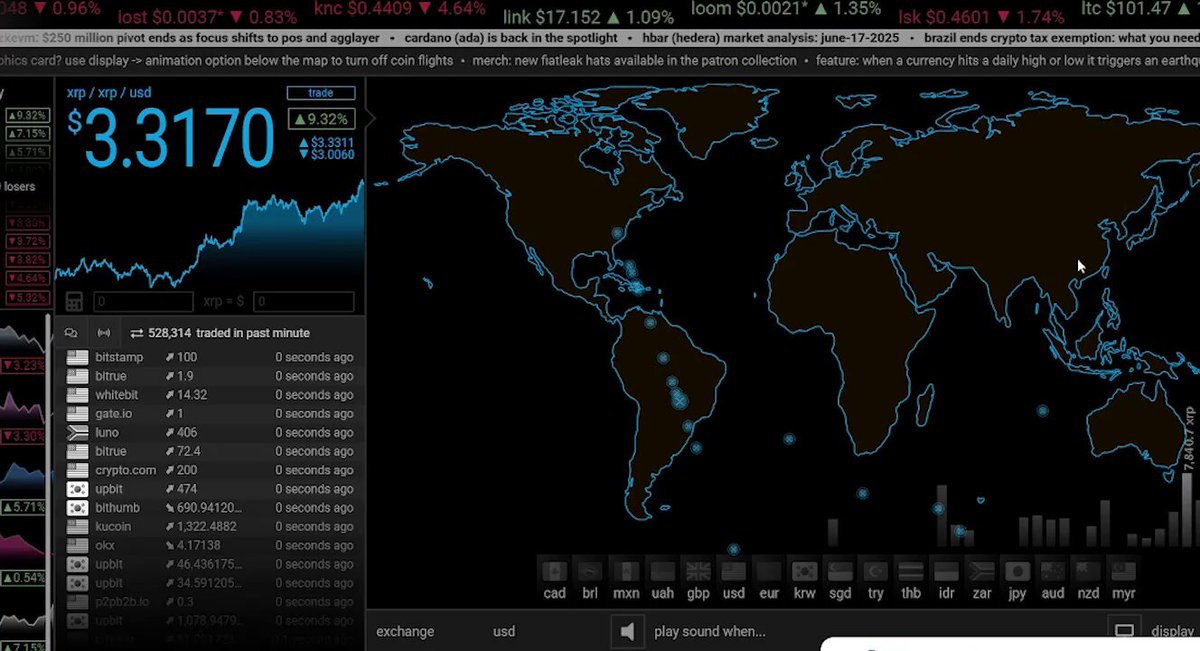Select the live broadcast signal icon

pos(103,333)
